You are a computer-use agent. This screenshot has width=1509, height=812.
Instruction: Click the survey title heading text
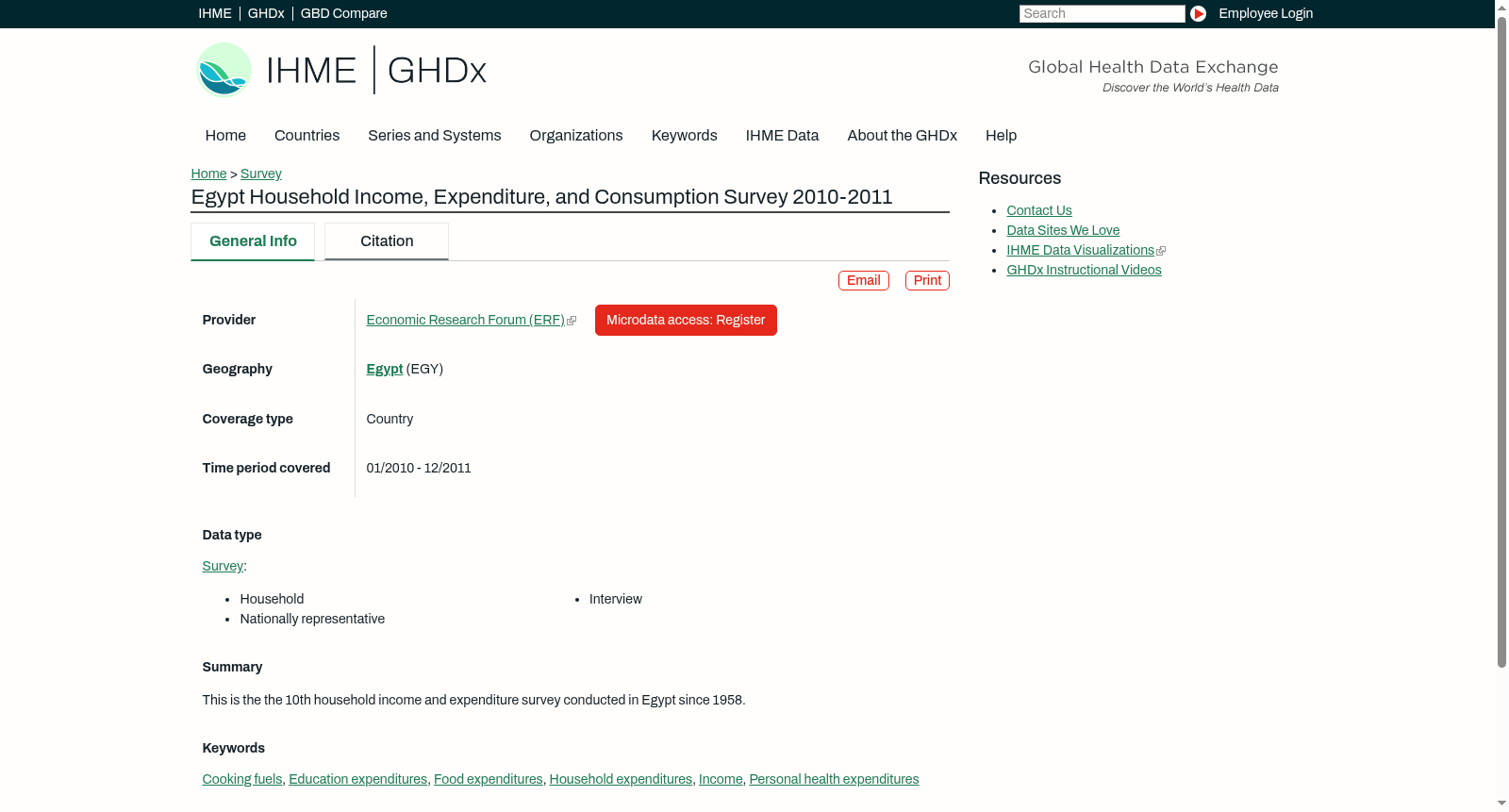[542, 197]
